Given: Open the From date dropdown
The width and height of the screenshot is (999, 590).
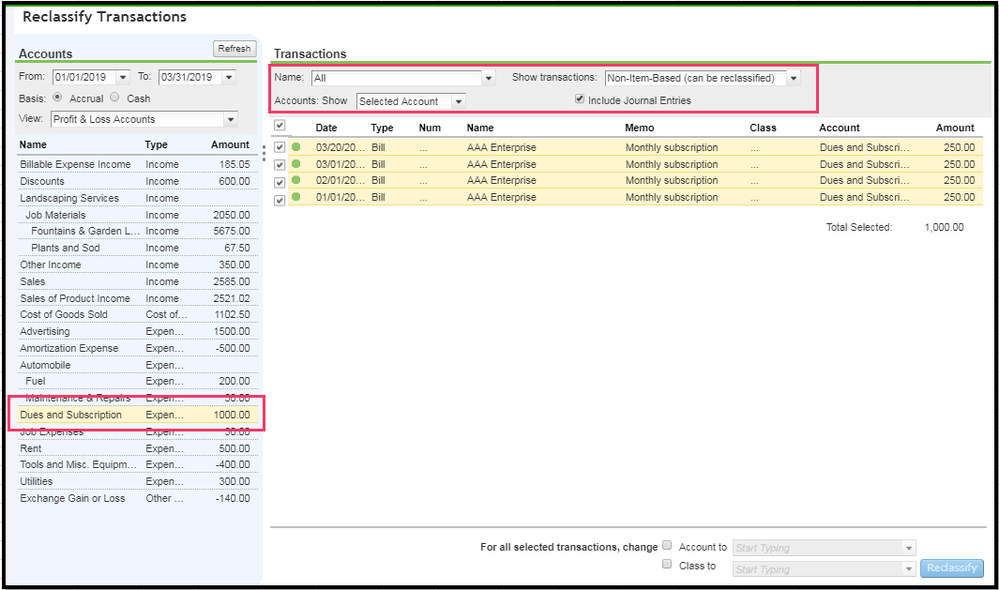Looking at the screenshot, I should pyautogui.click(x=123, y=77).
